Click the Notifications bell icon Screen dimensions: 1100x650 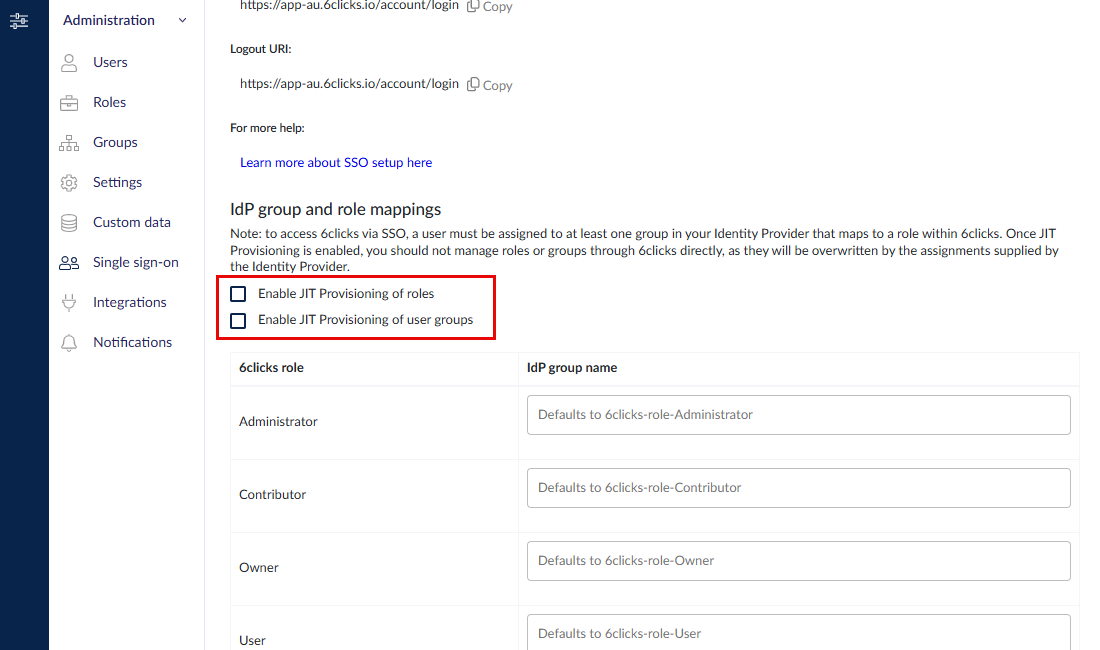(x=69, y=343)
